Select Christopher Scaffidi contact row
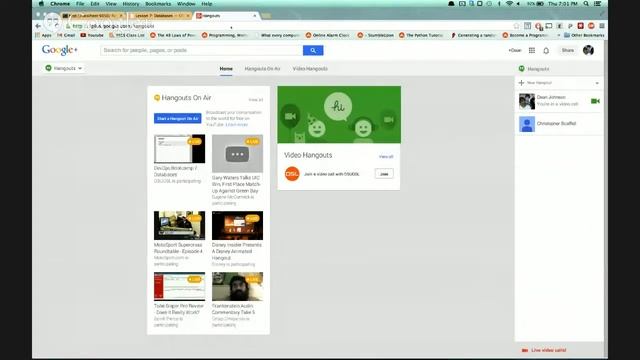The height and width of the screenshot is (360, 640). 559,124
